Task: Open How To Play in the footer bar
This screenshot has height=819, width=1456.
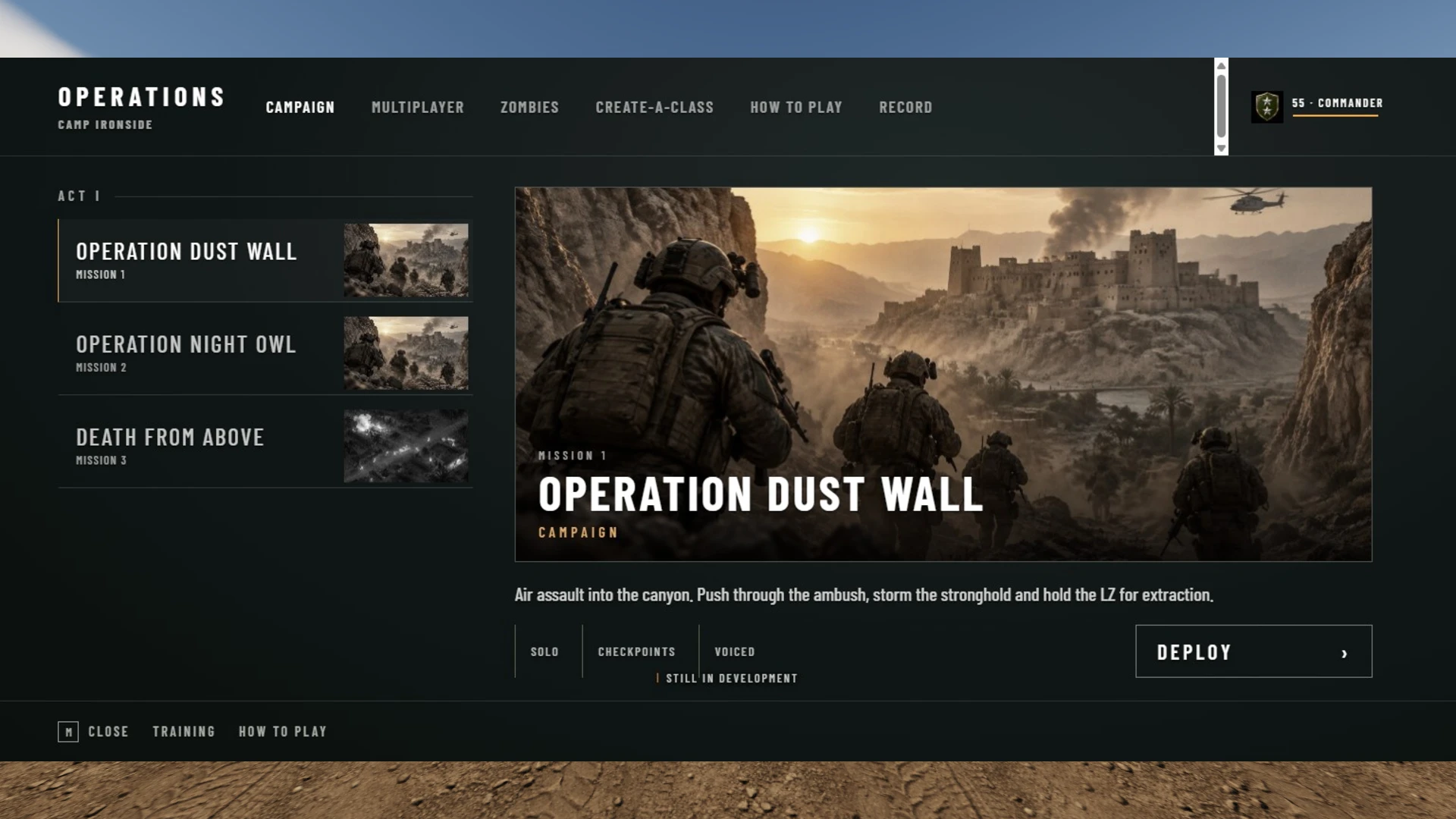Action: pos(283,732)
